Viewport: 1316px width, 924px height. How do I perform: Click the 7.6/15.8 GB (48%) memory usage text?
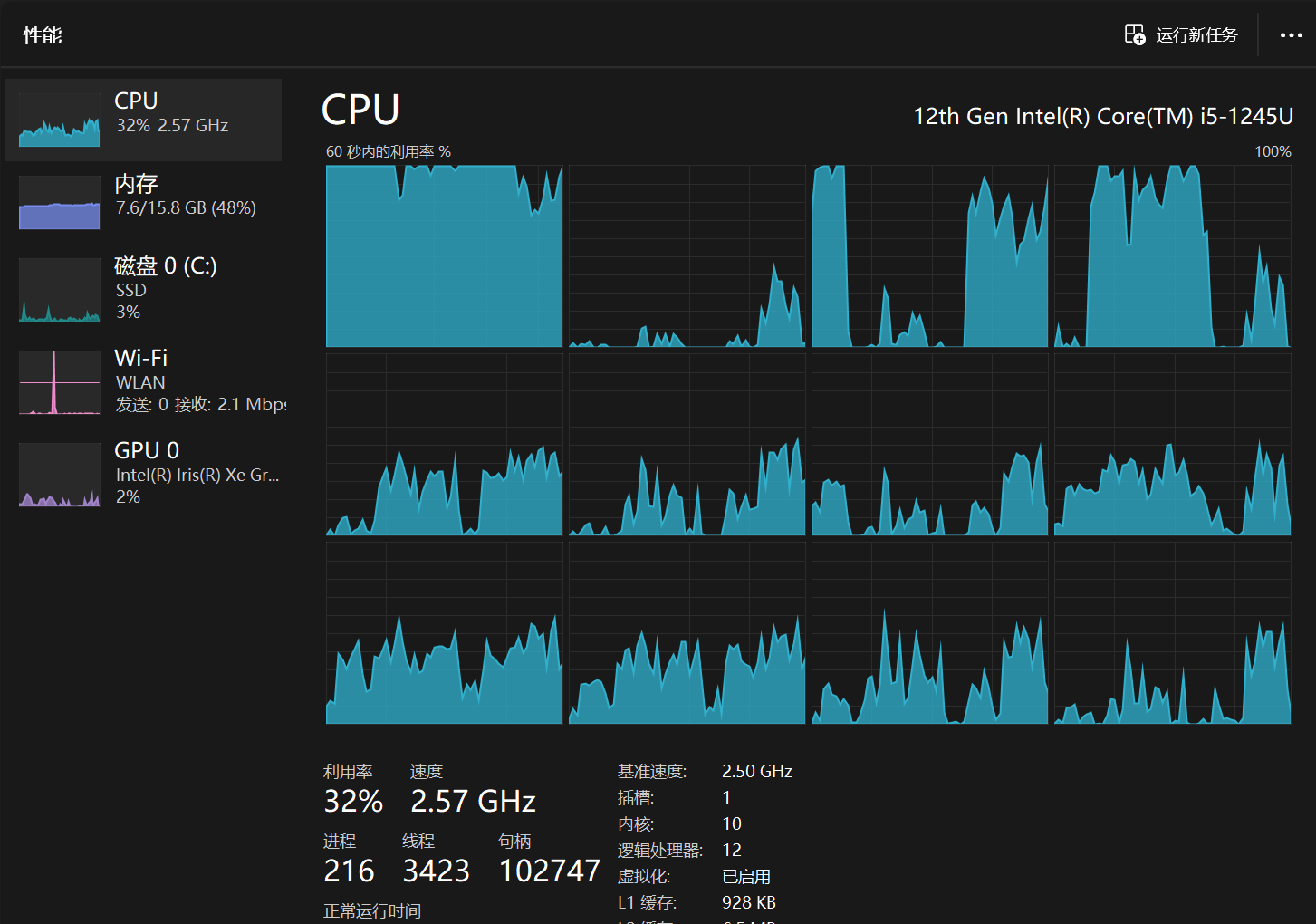[186, 207]
